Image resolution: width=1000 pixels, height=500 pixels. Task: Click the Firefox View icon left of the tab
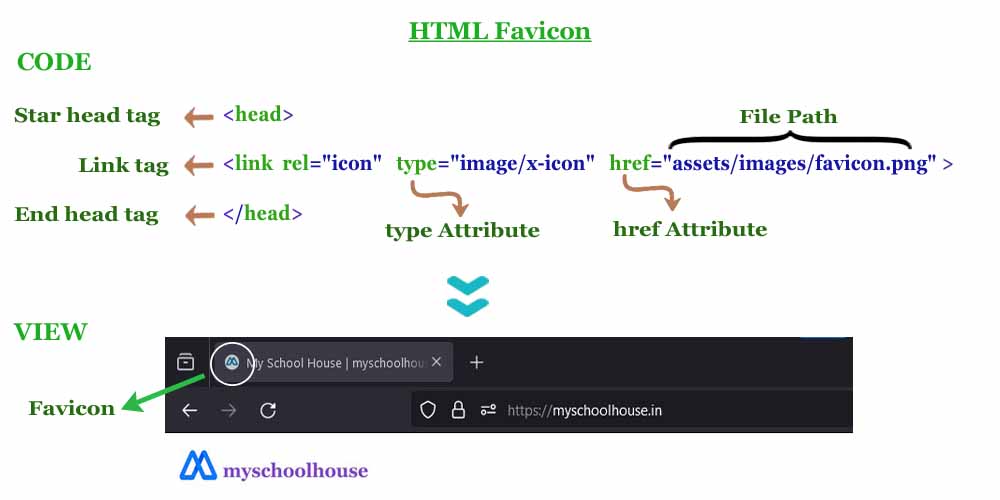click(185, 362)
